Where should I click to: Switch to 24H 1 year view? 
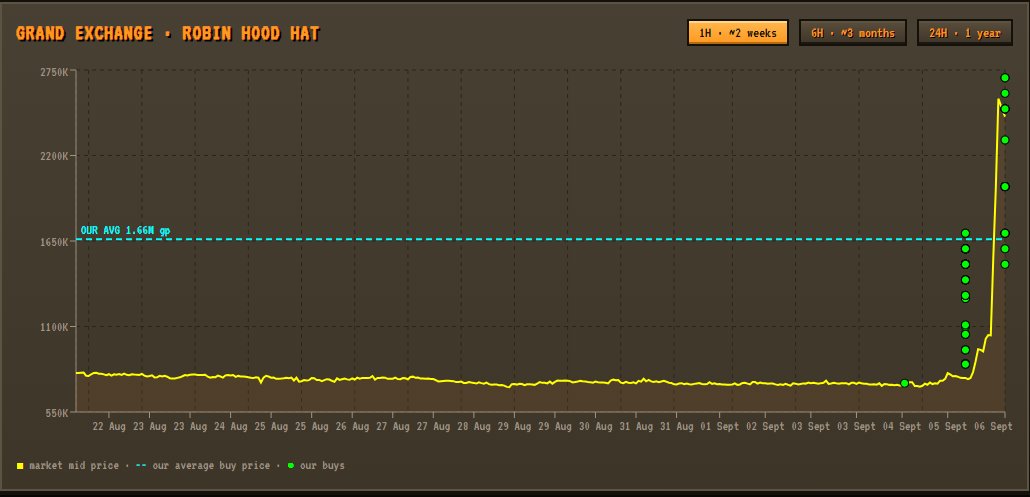[965, 33]
